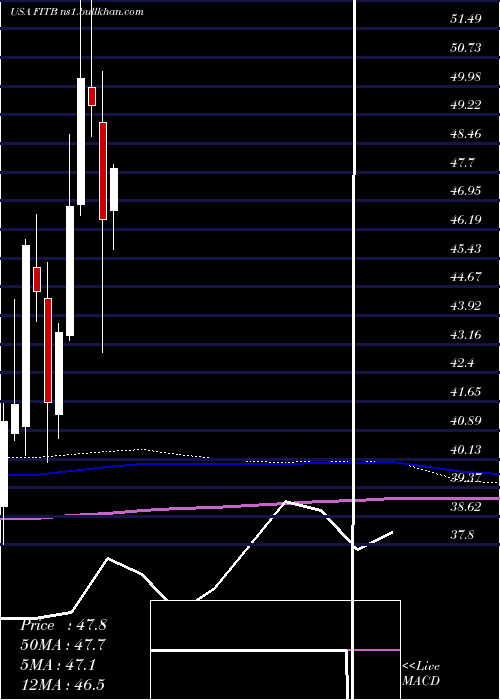Screen dimensions: 500x700
Task: Click the Price : 47.8 readout
Action: pos(63,625)
